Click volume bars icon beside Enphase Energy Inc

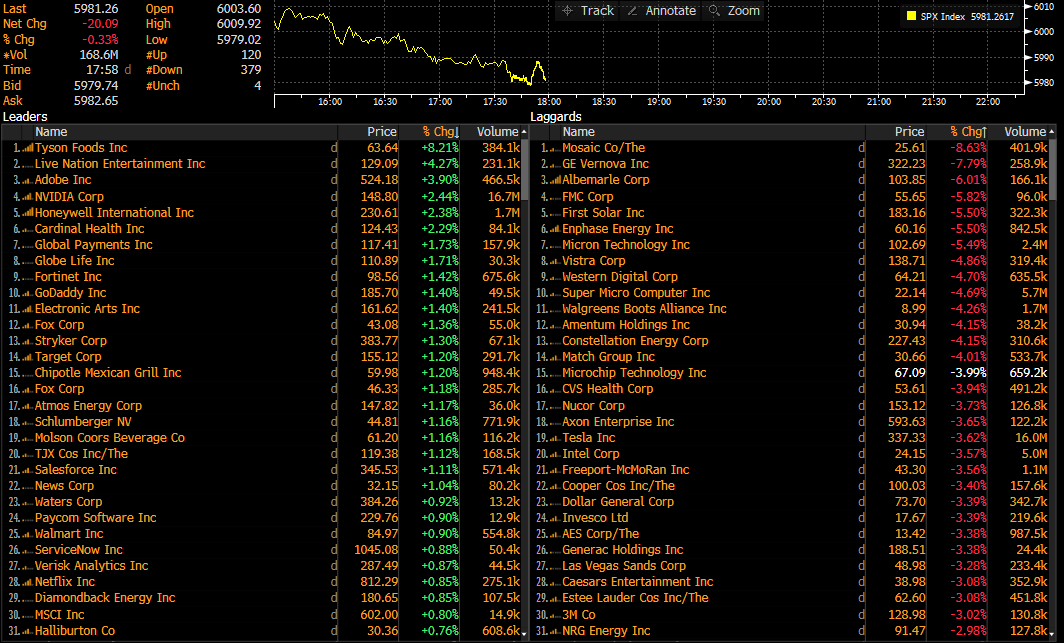coord(554,229)
